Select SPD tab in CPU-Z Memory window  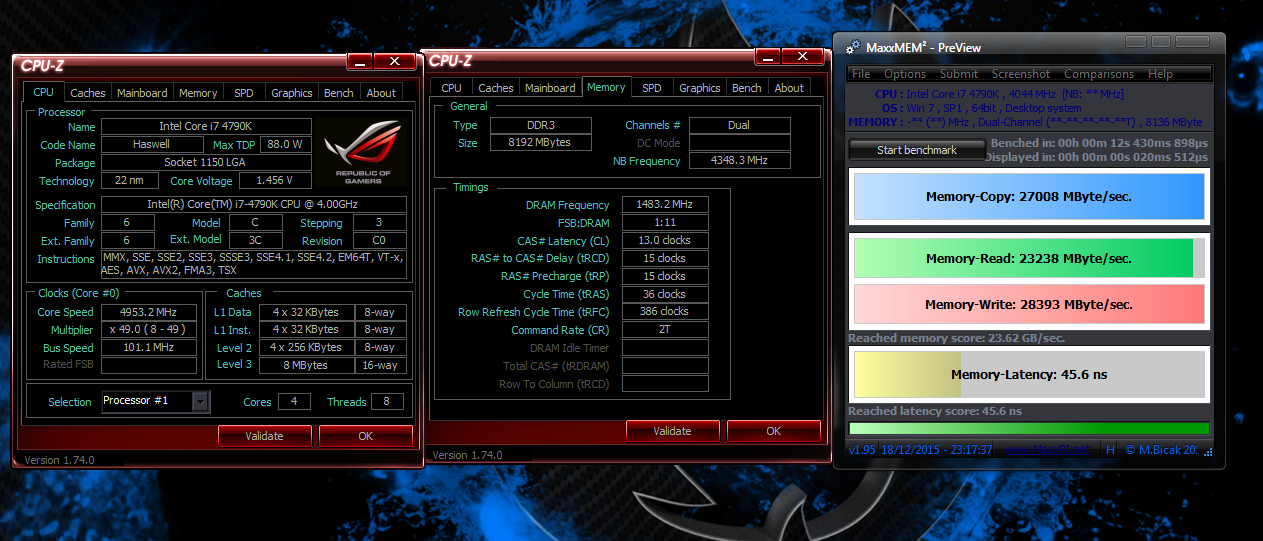(x=652, y=88)
